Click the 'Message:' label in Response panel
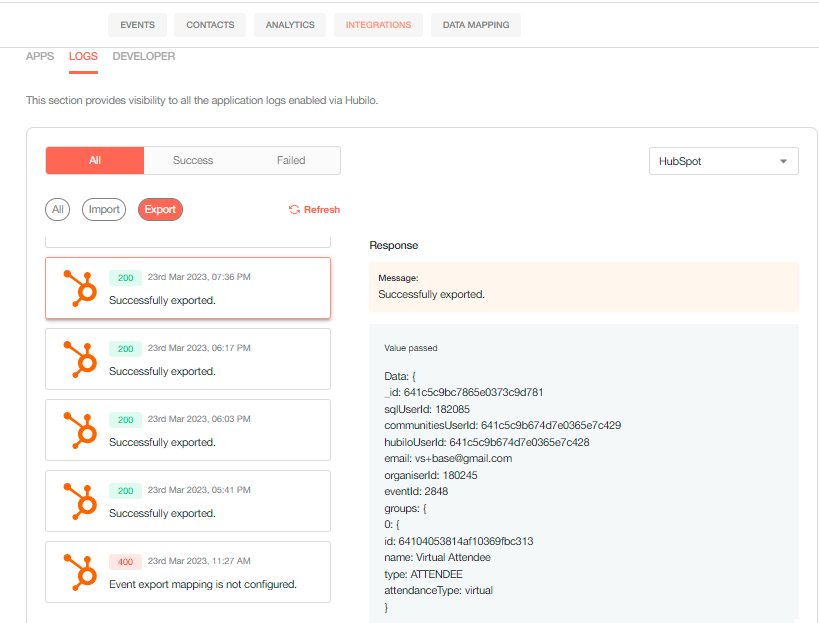The image size is (819, 623). pyautogui.click(x=398, y=278)
